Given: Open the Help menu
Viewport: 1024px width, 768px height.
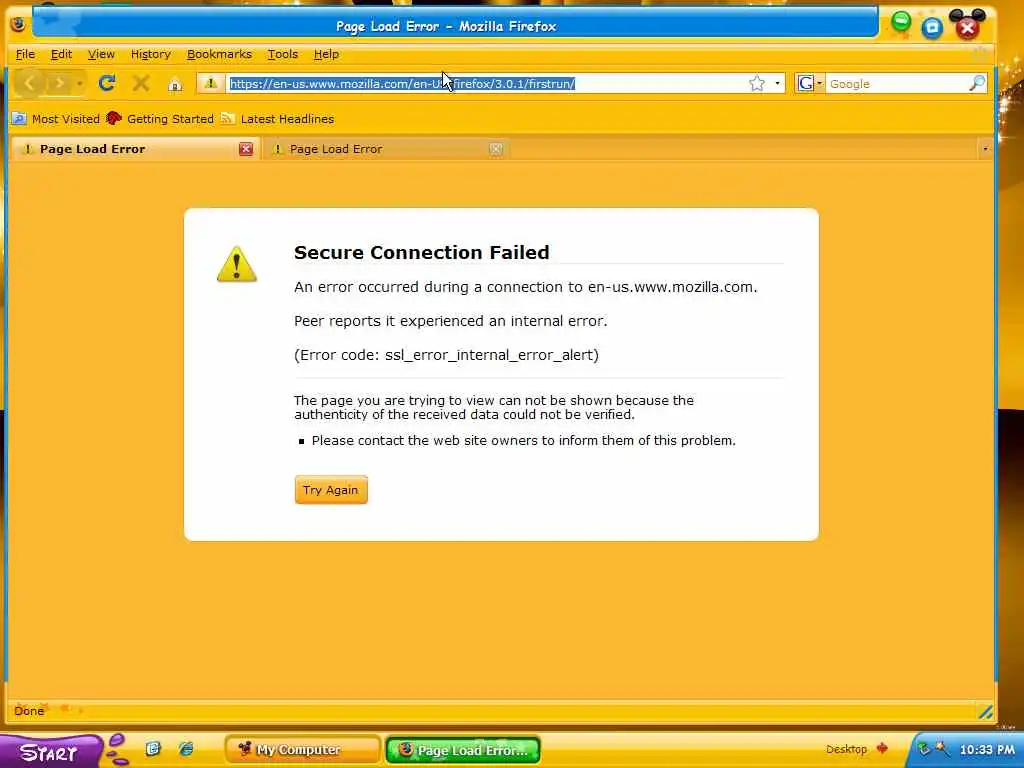Looking at the screenshot, I should coord(327,54).
